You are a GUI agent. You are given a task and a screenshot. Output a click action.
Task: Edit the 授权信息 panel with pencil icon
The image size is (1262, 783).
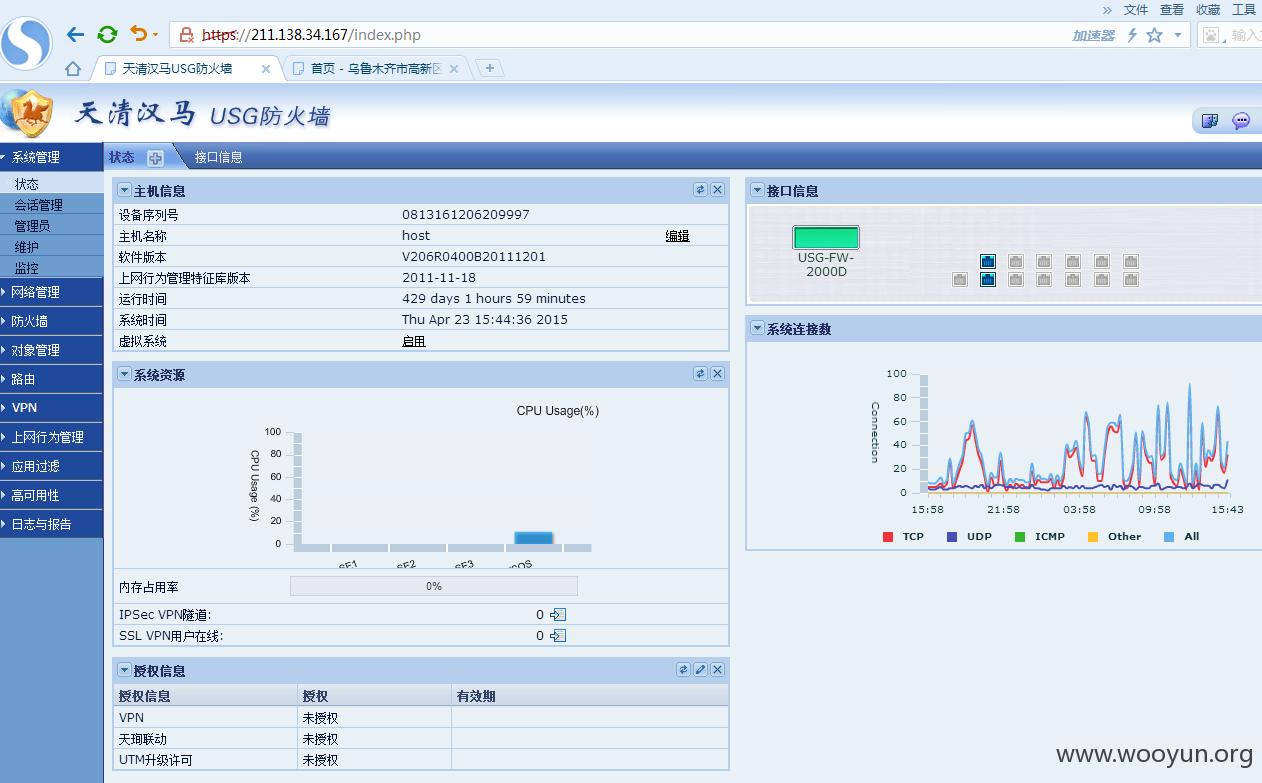[701, 670]
